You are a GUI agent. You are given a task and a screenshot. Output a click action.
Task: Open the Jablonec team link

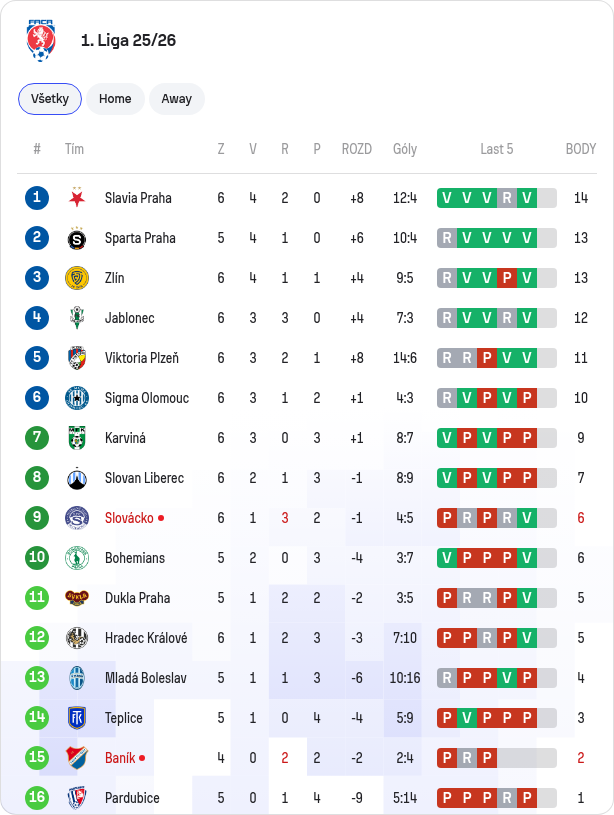coord(129,318)
